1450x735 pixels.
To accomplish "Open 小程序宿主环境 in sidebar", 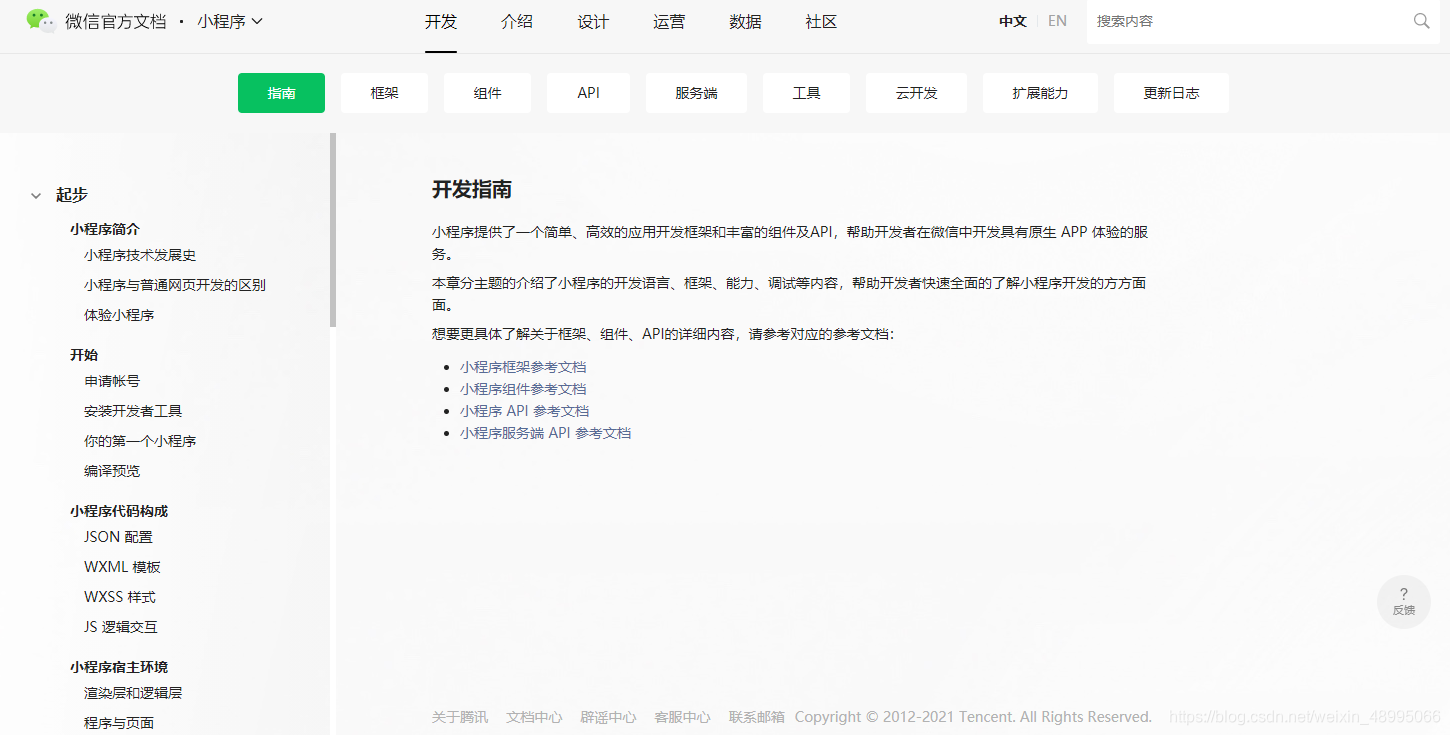I will click(119, 667).
